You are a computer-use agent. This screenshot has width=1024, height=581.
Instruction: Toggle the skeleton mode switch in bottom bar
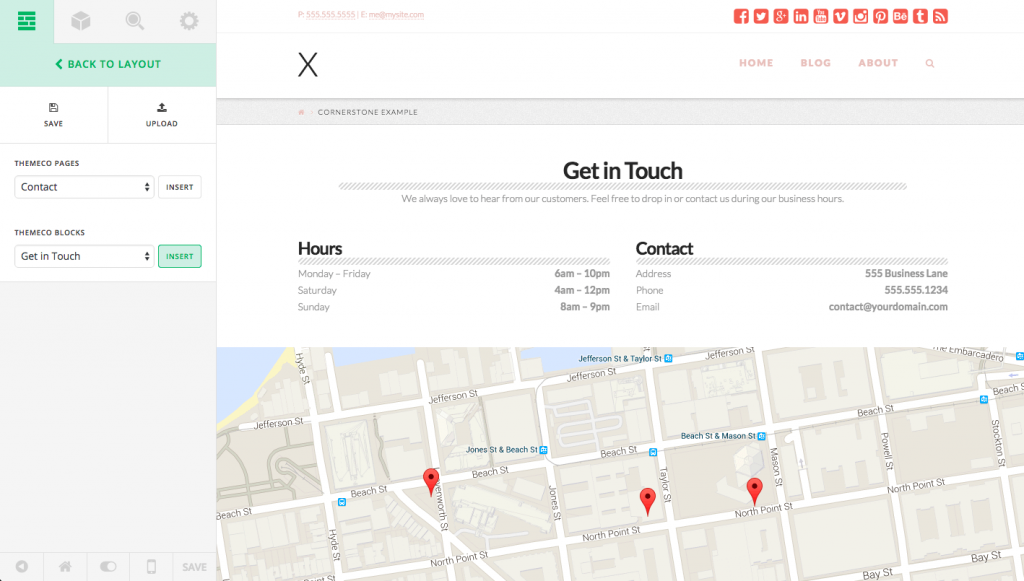coord(108,567)
